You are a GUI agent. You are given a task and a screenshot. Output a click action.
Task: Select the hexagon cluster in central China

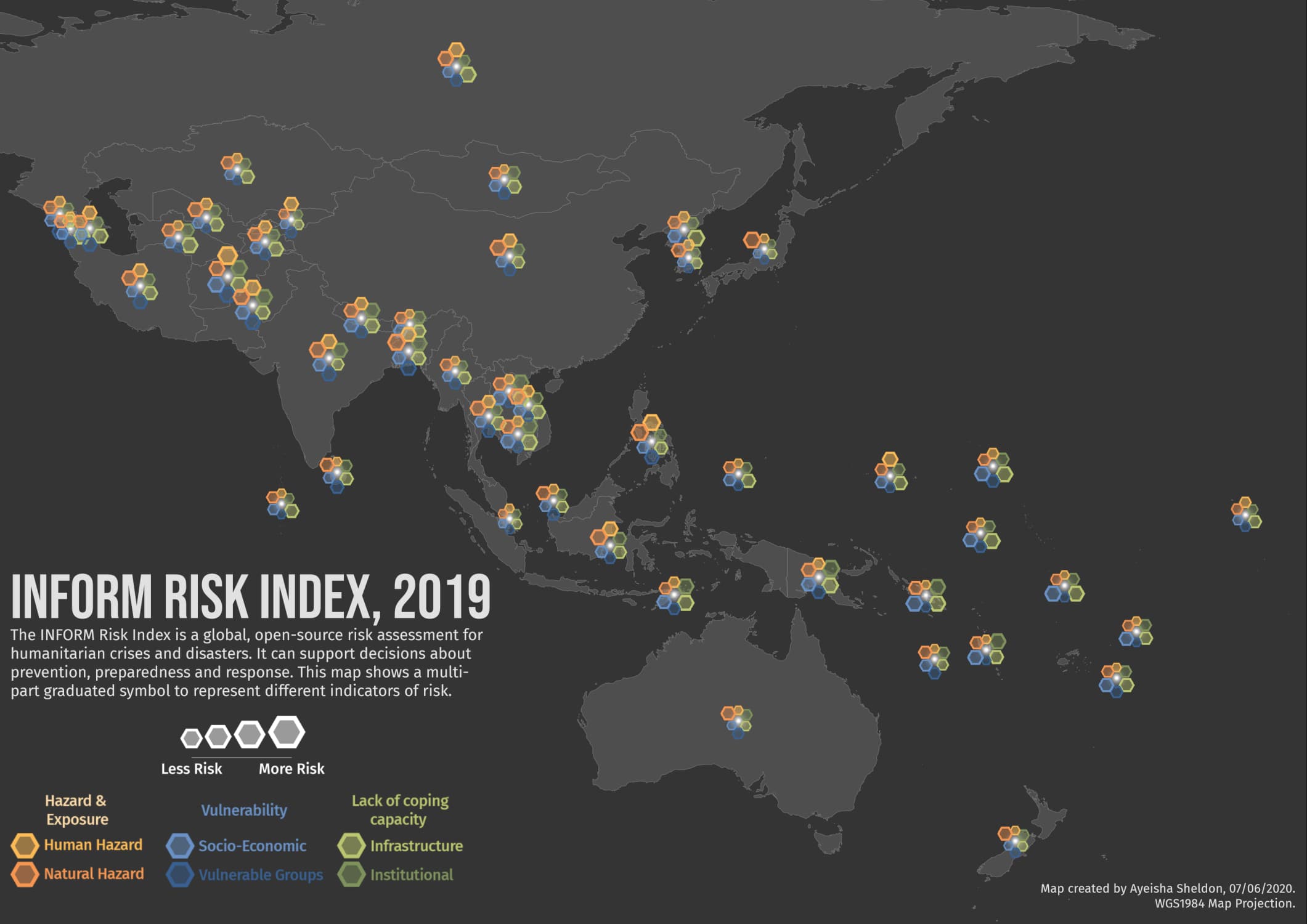click(x=508, y=254)
